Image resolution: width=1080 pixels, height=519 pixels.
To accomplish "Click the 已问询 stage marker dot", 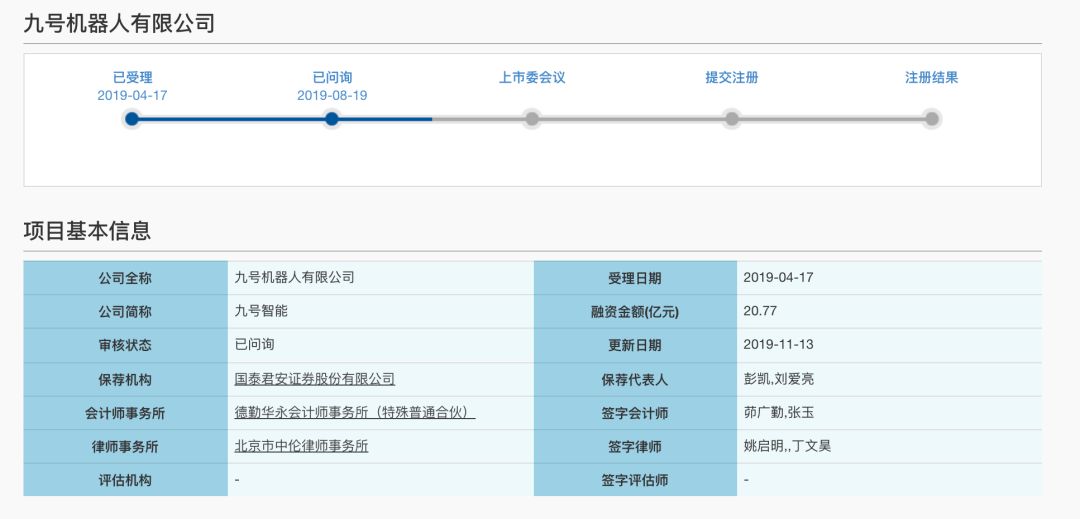I will [x=332, y=119].
